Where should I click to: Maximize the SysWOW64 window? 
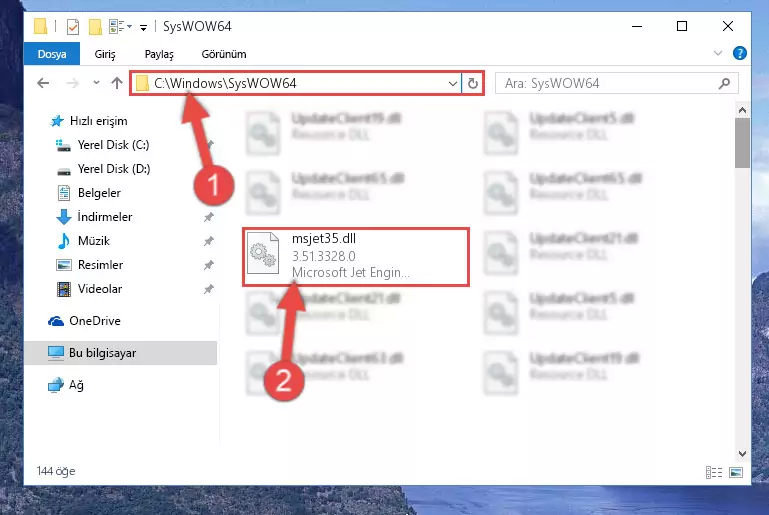[x=682, y=26]
